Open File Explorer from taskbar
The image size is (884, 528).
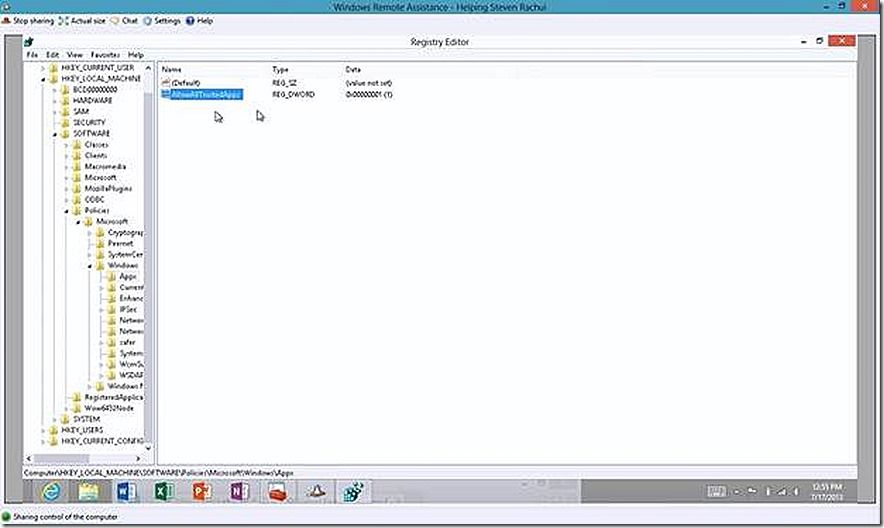pos(89,492)
